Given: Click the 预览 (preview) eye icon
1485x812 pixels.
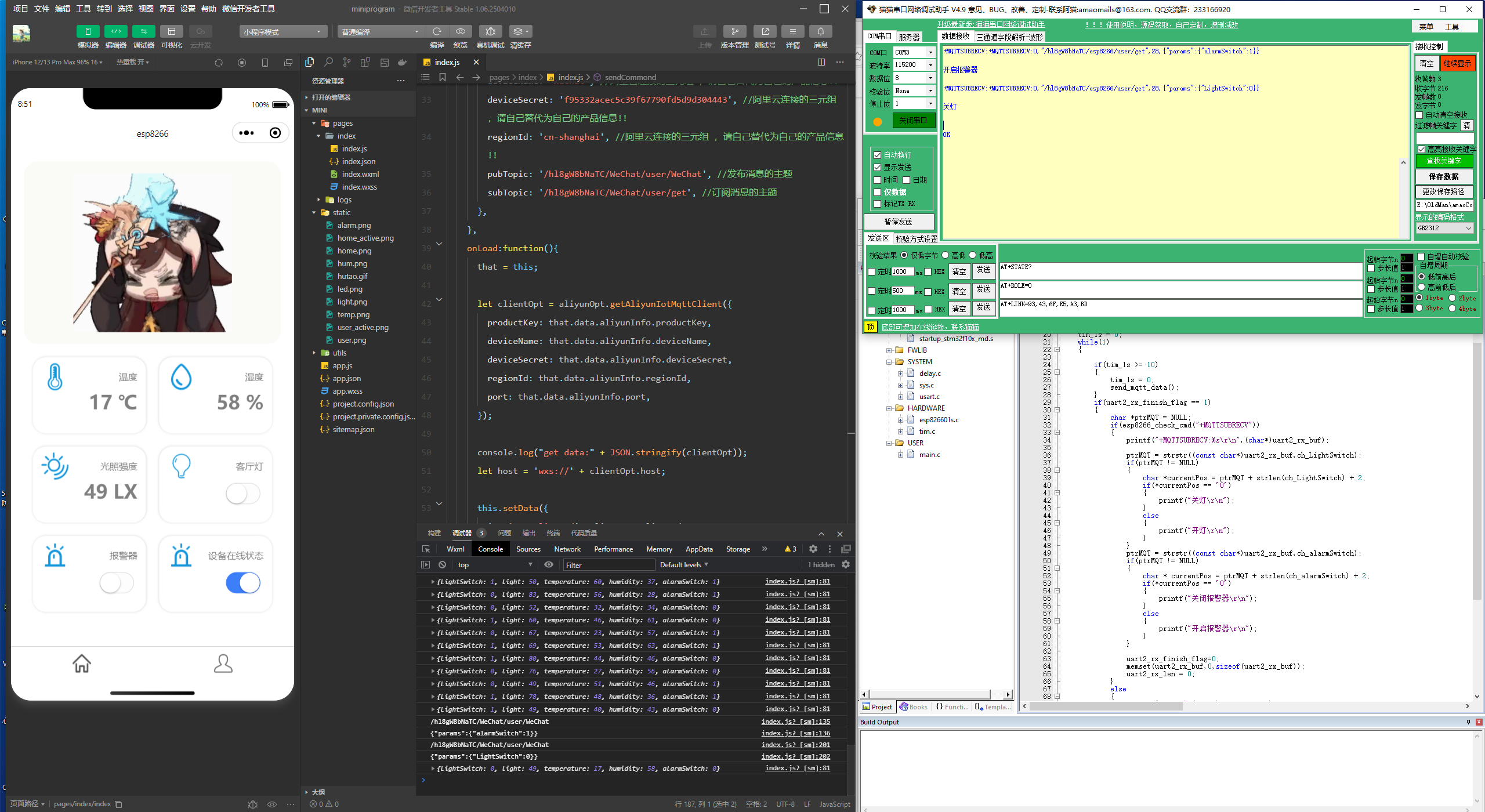Looking at the screenshot, I should [460, 31].
